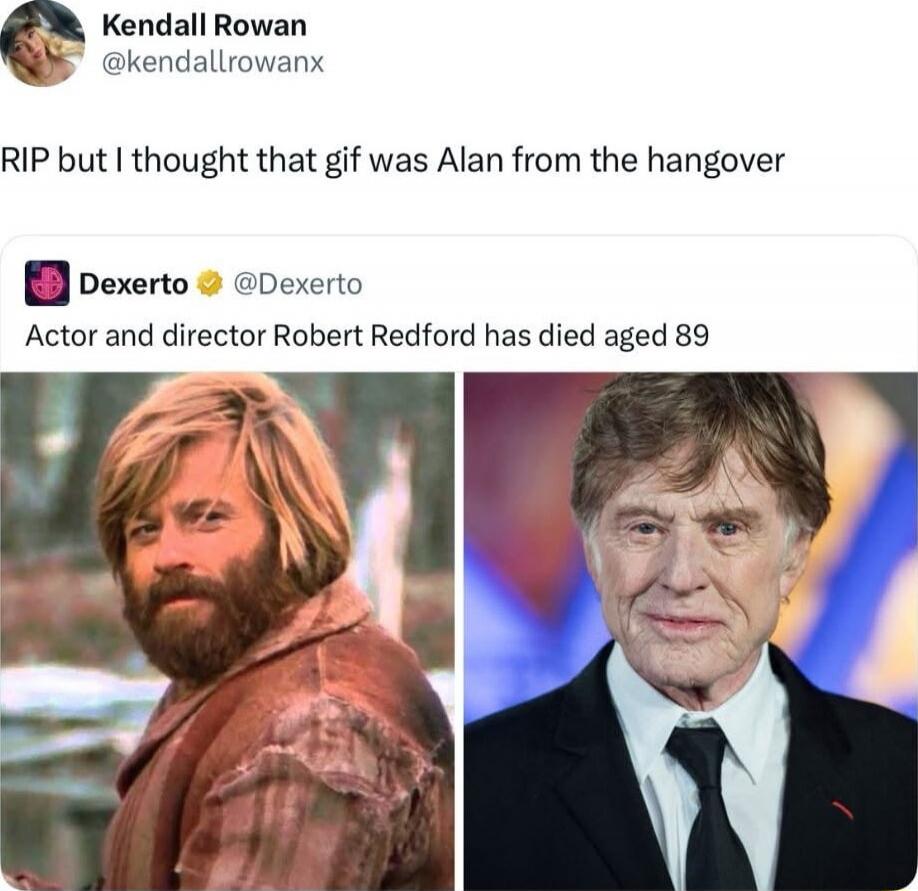Click the tweet text starting with RIP
The height and width of the screenshot is (891, 918).
[x=392, y=160]
